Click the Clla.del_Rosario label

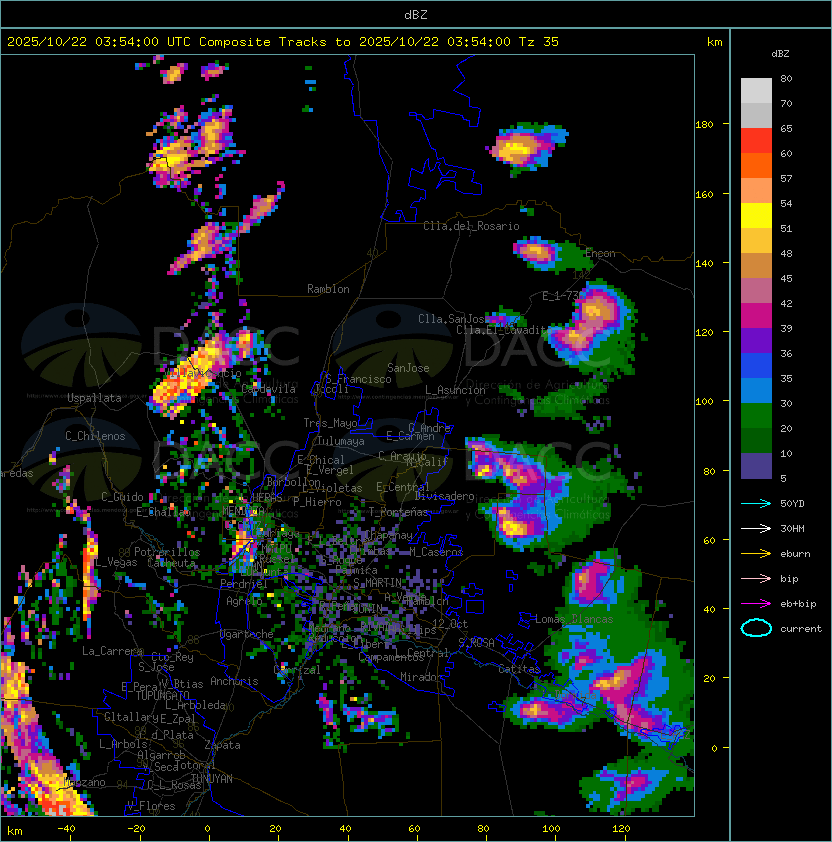click(471, 226)
